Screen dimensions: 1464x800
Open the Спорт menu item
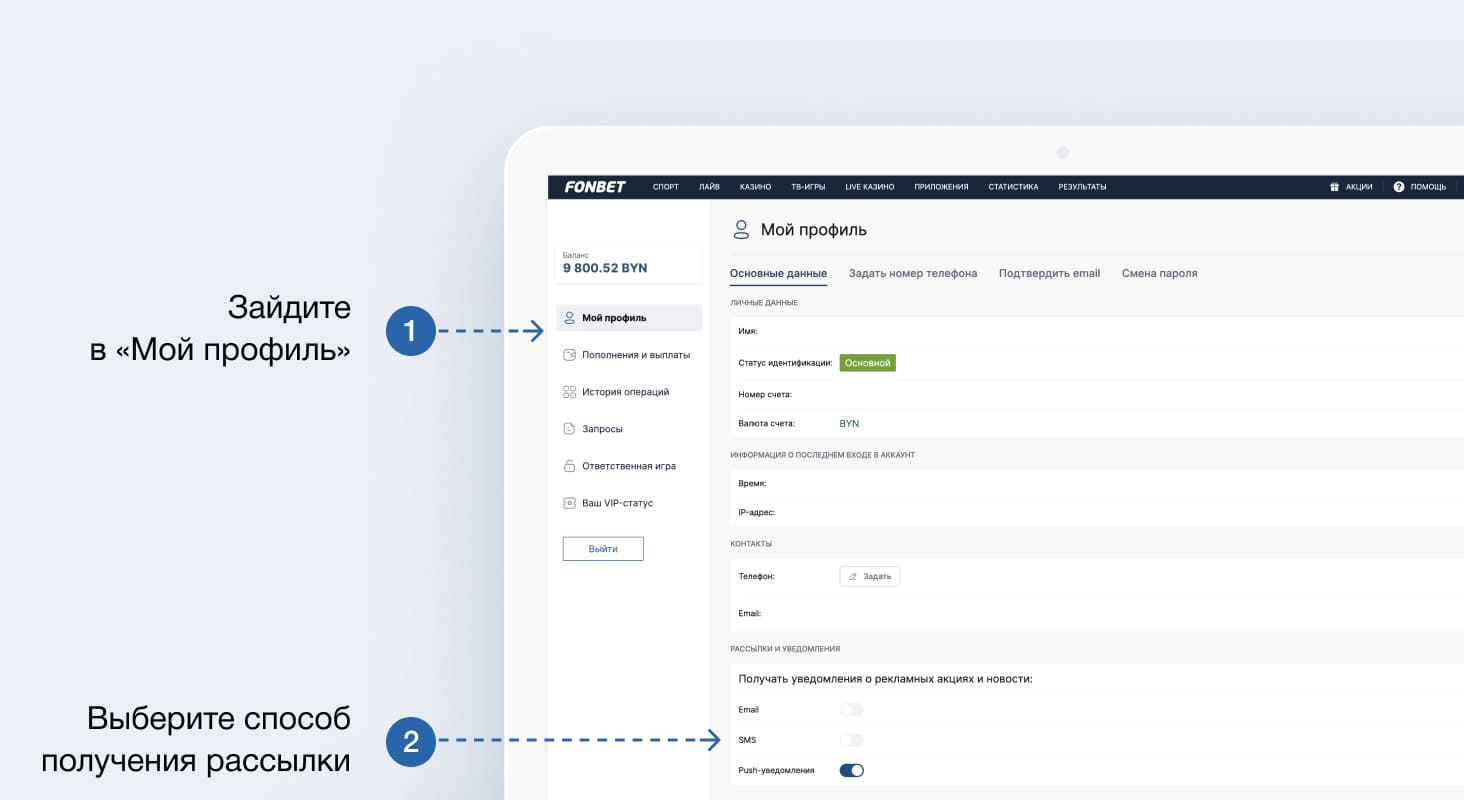coord(665,187)
